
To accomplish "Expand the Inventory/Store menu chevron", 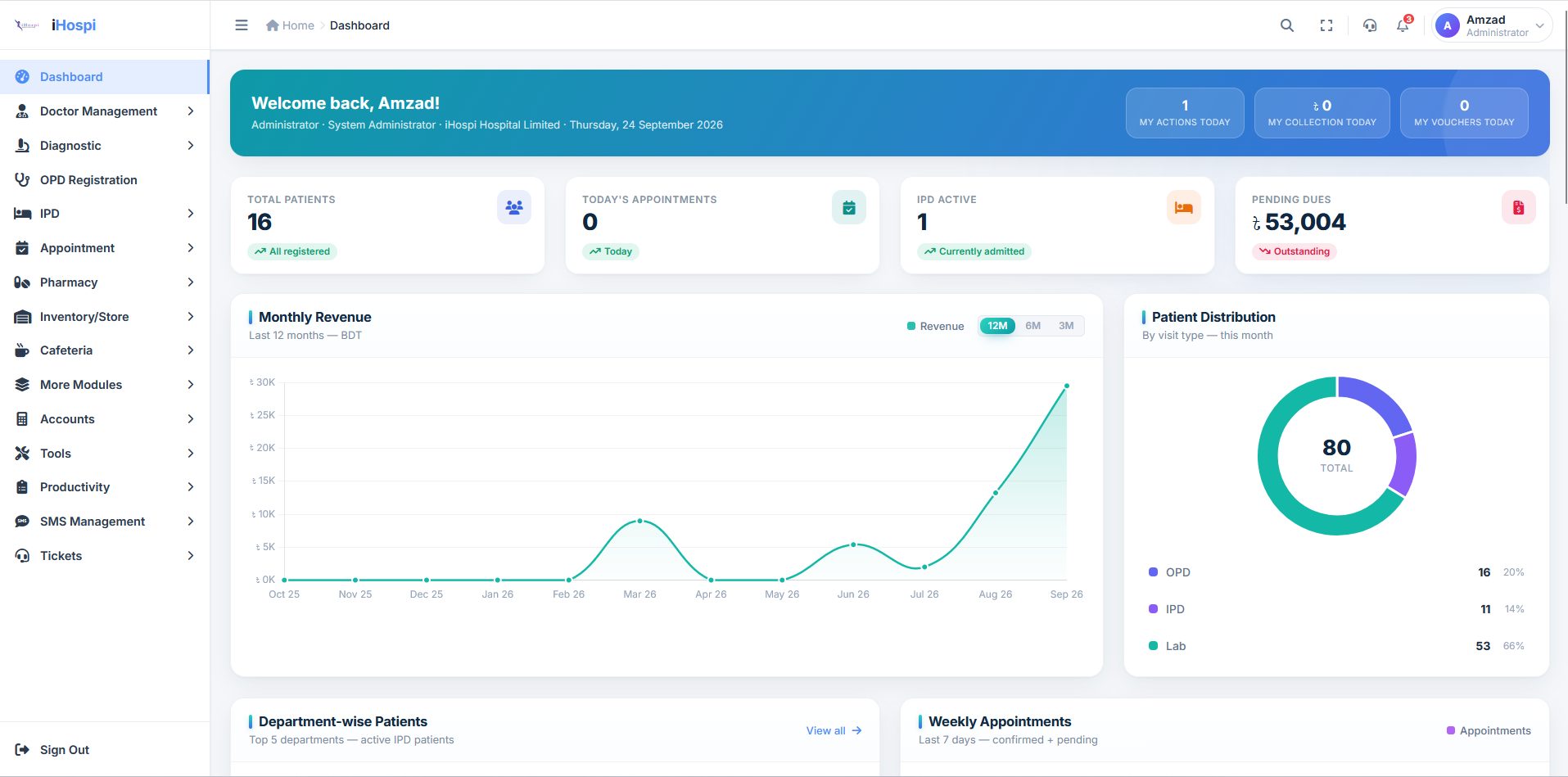I will (x=191, y=317).
